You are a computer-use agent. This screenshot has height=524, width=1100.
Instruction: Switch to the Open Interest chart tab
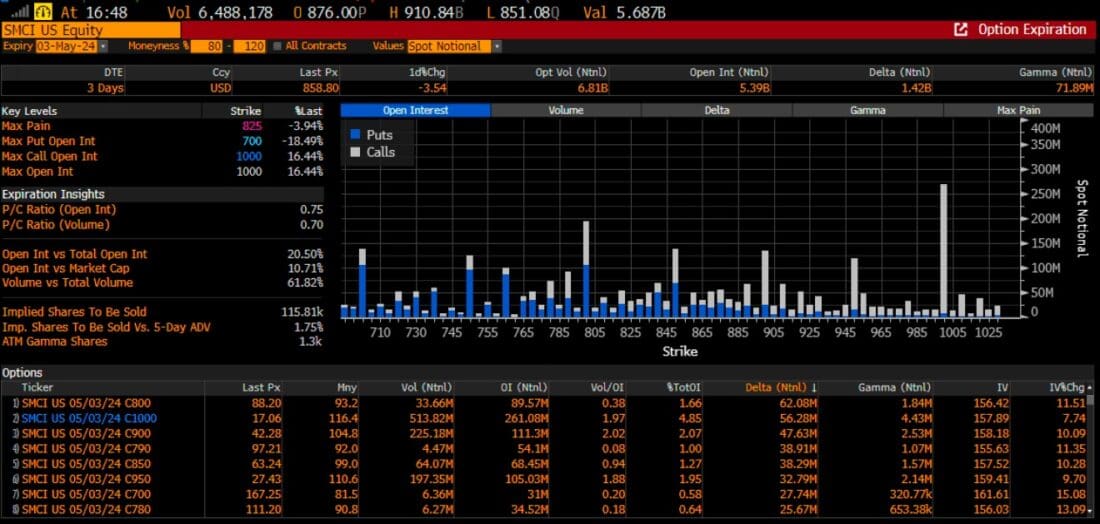tap(415, 110)
